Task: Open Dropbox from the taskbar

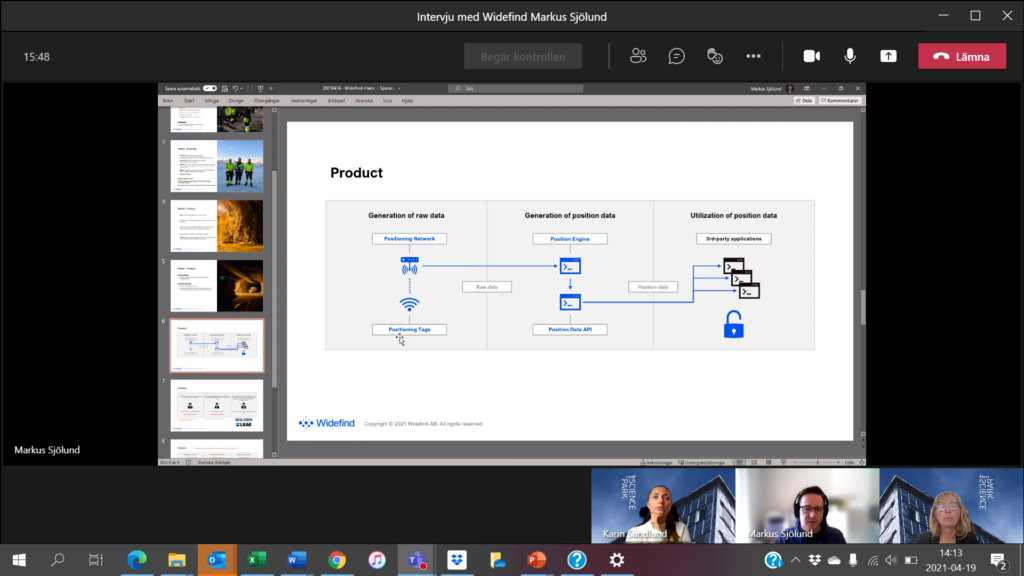Action: click(x=457, y=560)
